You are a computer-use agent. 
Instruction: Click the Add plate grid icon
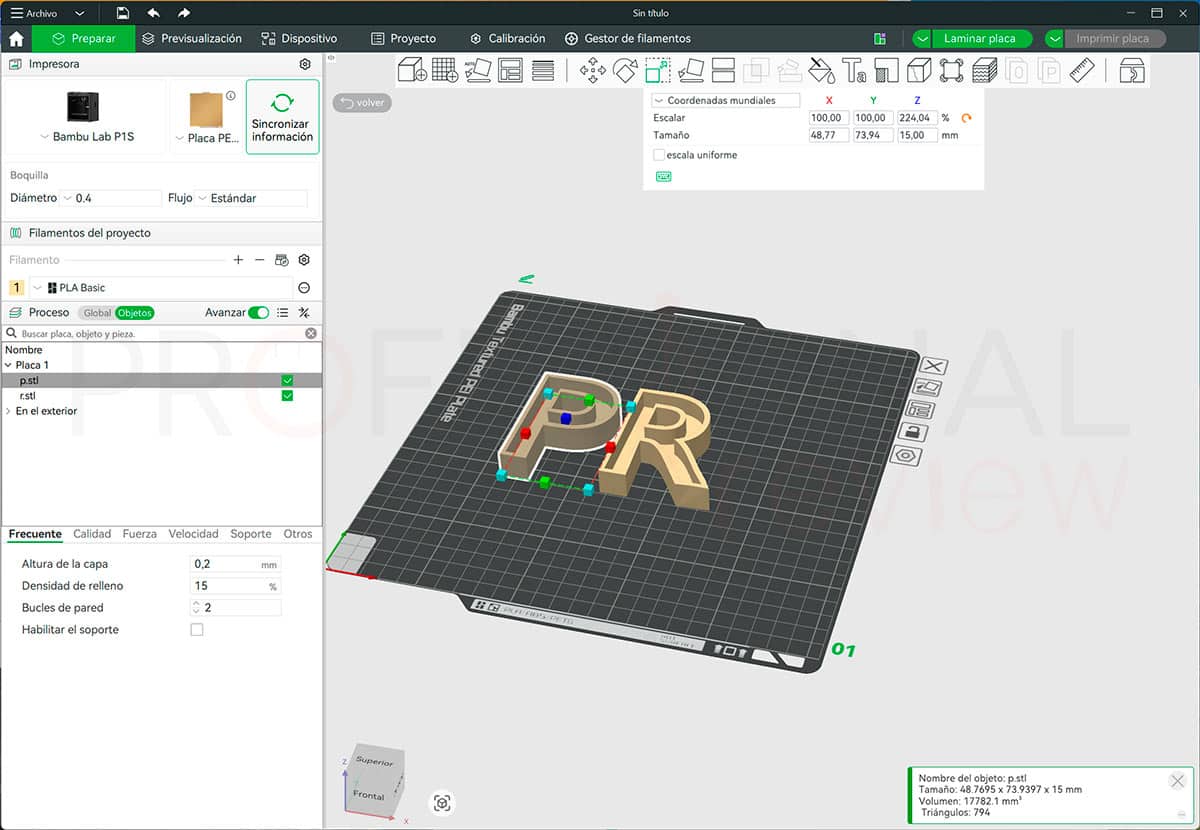[445, 70]
